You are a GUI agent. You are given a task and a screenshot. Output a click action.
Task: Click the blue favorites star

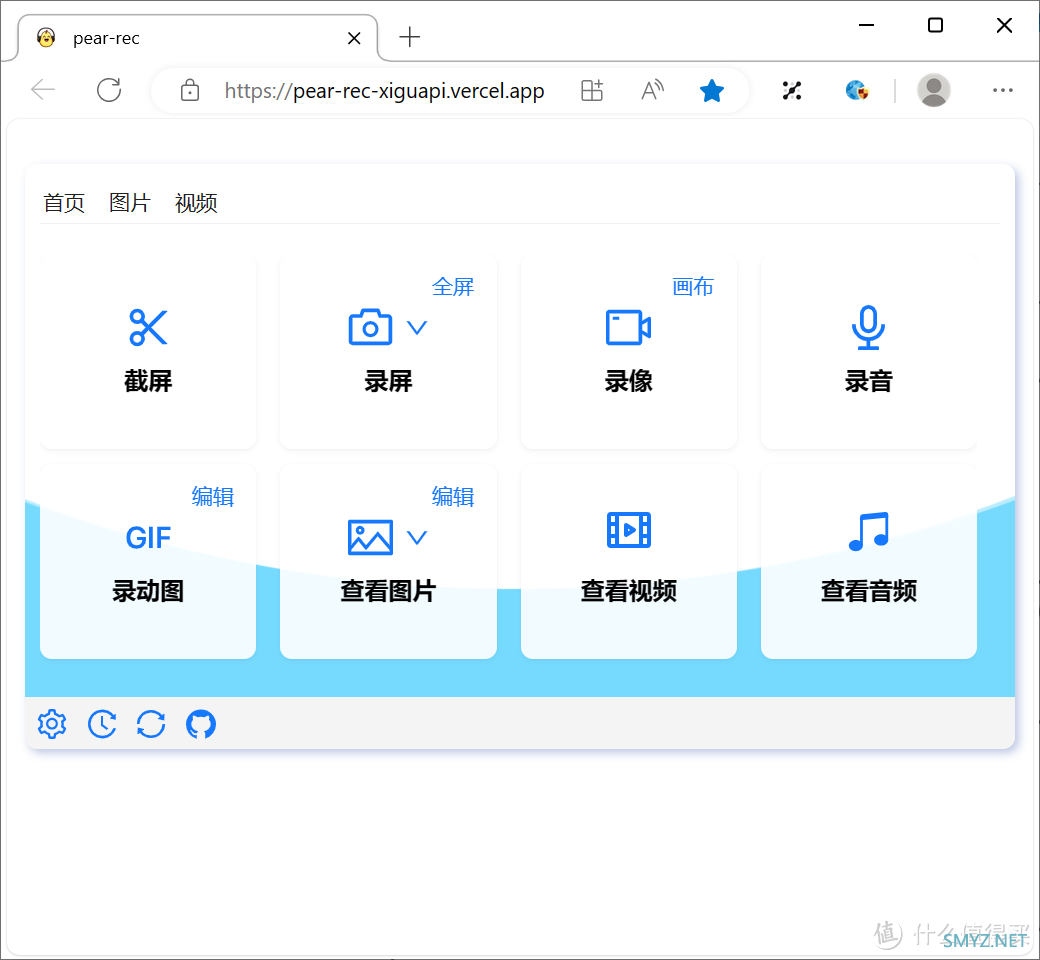point(712,90)
